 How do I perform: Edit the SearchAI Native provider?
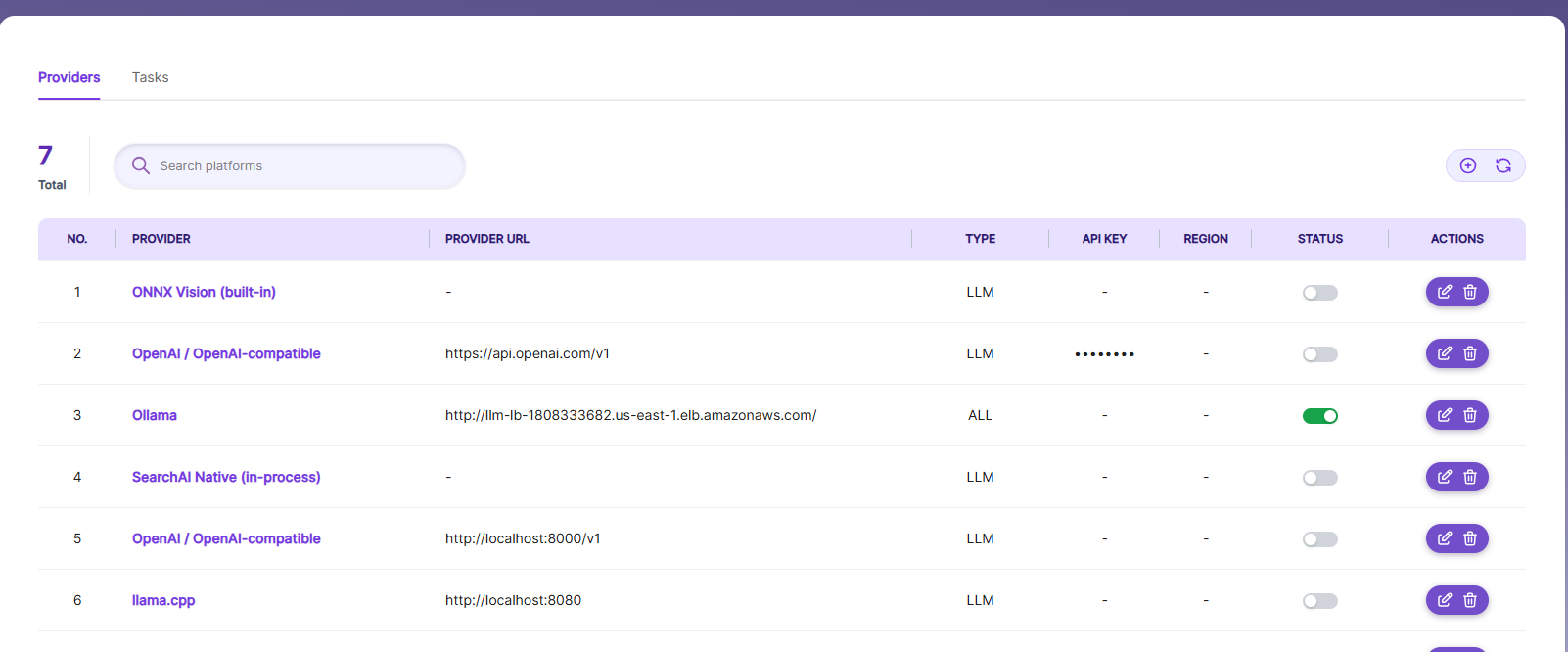[1445, 477]
